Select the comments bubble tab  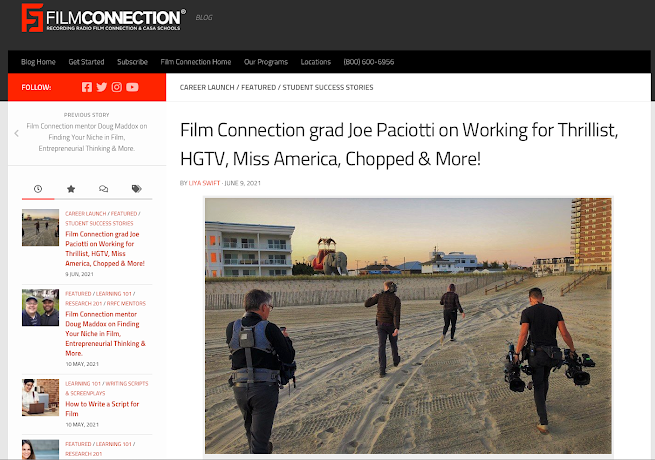103,189
